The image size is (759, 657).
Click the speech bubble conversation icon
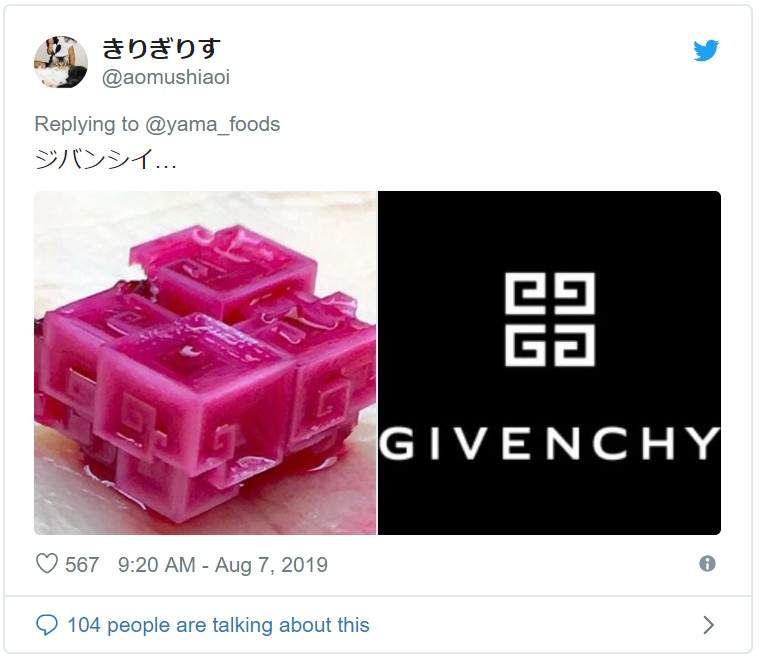click(47, 625)
